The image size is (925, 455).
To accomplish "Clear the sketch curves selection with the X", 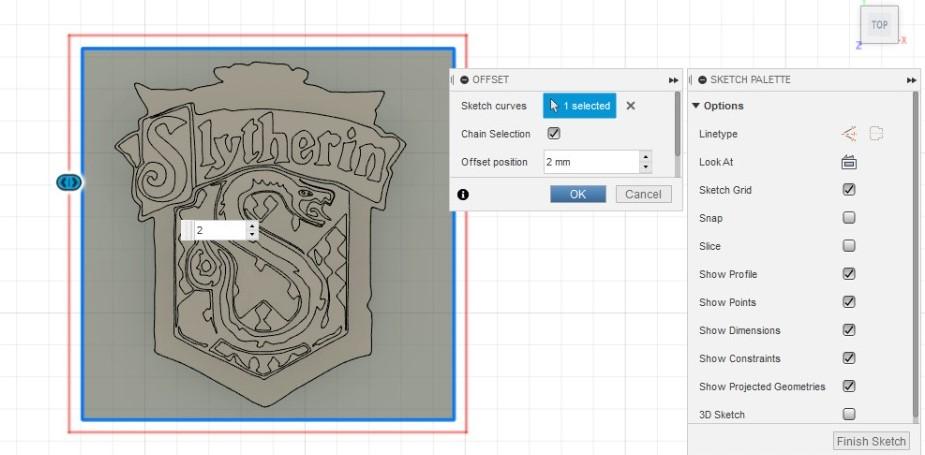I will tap(631, 106).
